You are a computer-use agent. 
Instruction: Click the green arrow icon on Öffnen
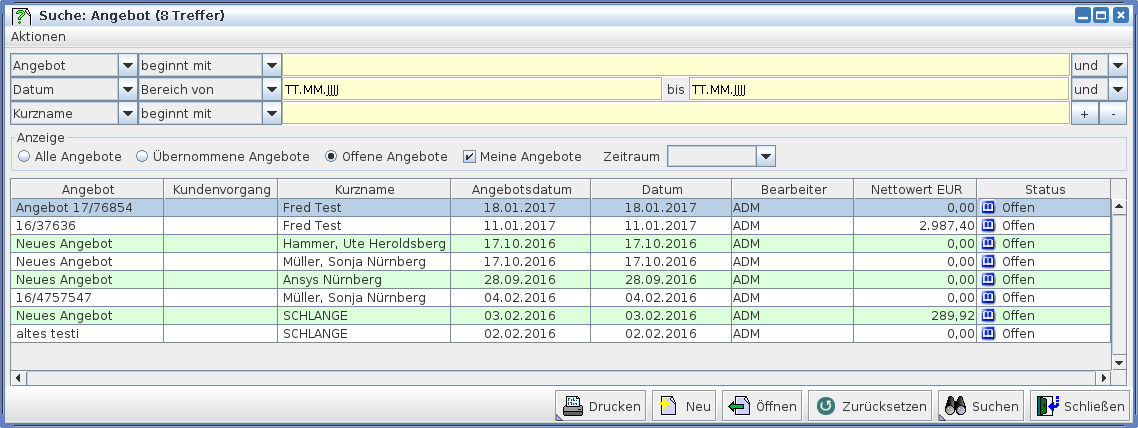[739, 406]
